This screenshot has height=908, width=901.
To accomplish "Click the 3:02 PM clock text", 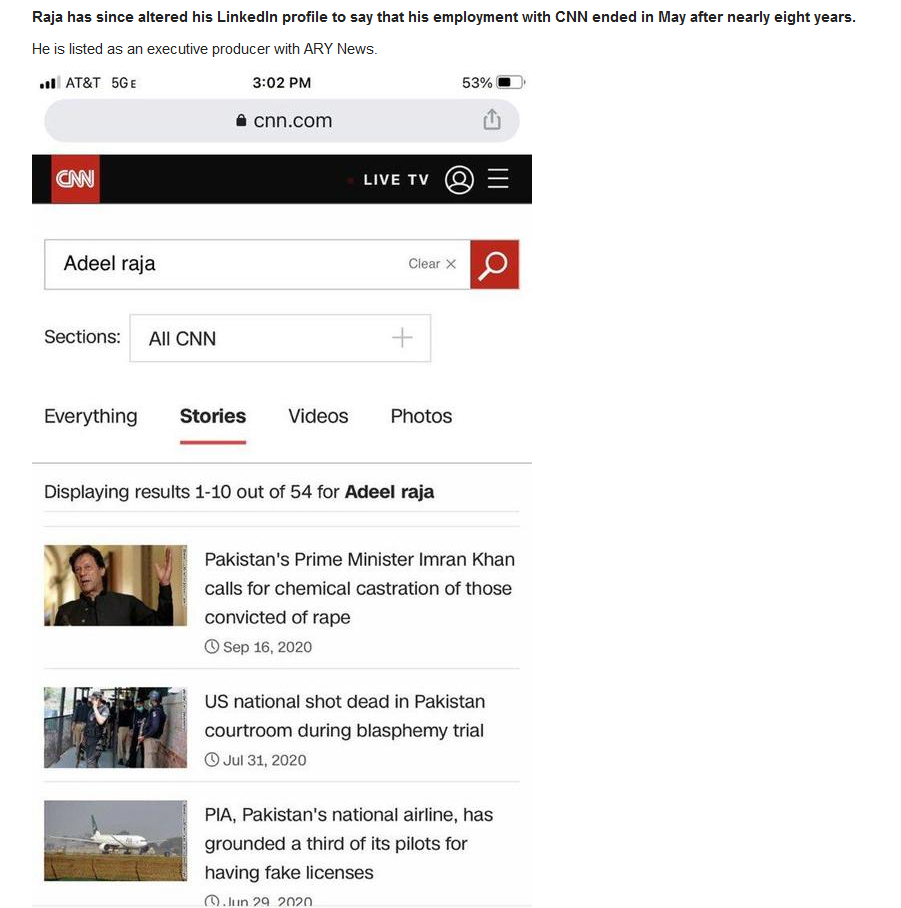I will (281, 83).
